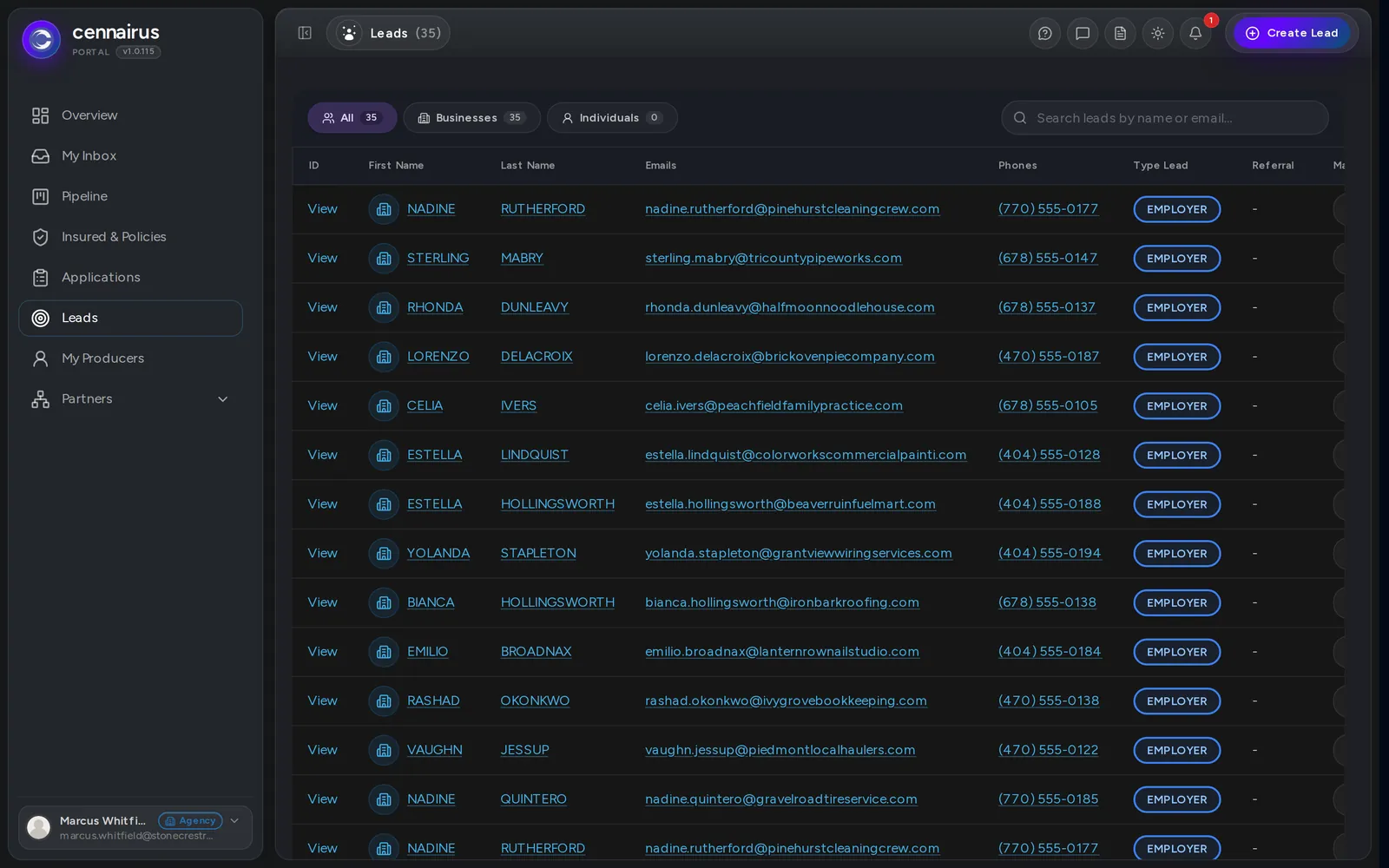The height and width of the screenshot is (868, 1389).
Task: Click the business icon beside STERLING
Action: click(384, 259)
